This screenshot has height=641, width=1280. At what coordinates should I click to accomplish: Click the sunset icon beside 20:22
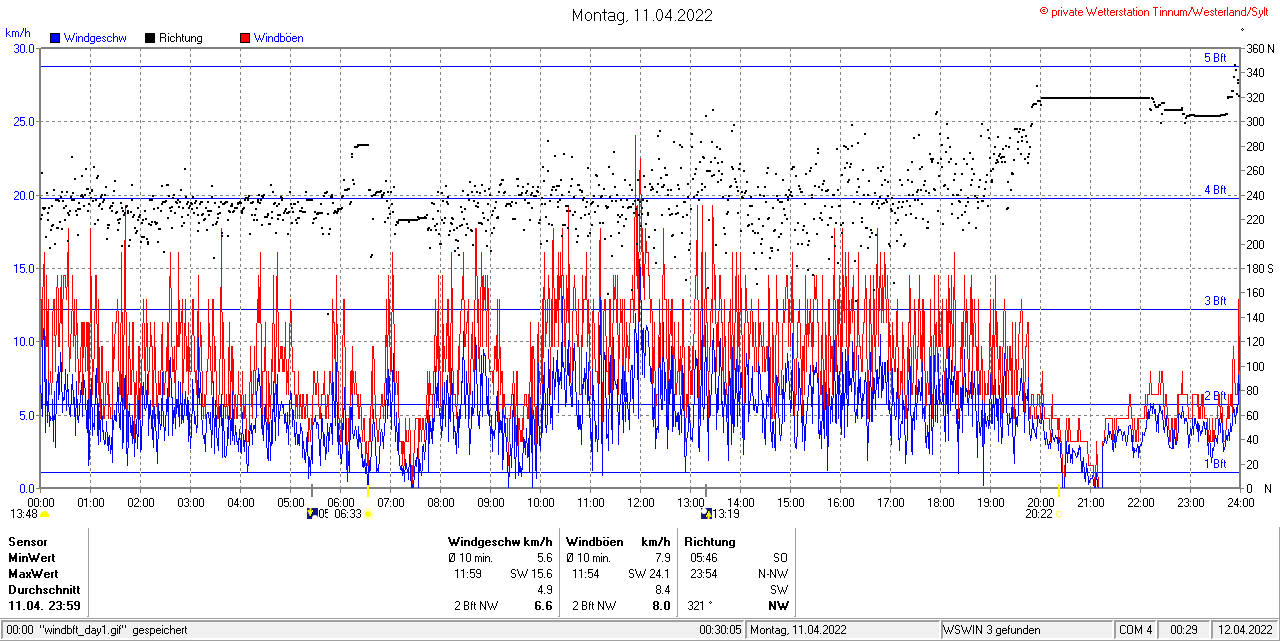tap(1059, 515)
